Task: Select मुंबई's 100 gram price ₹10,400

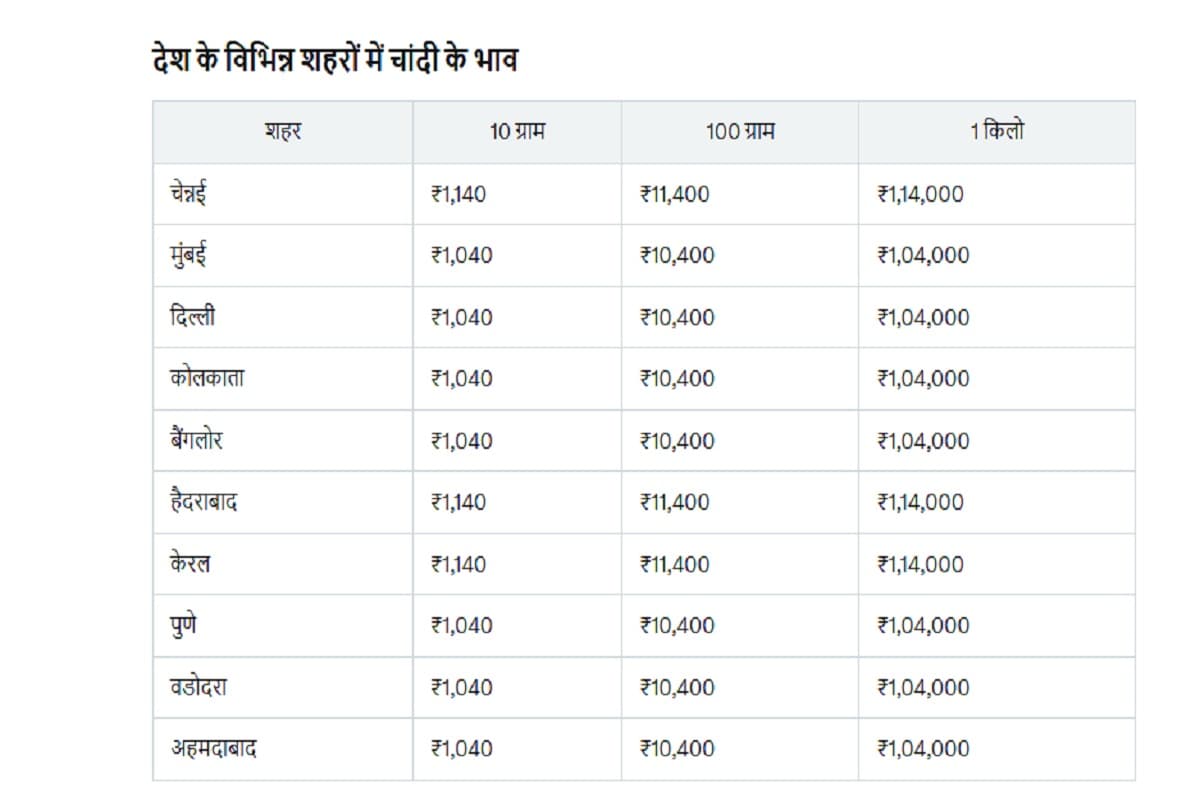Action: click(677, 255)
